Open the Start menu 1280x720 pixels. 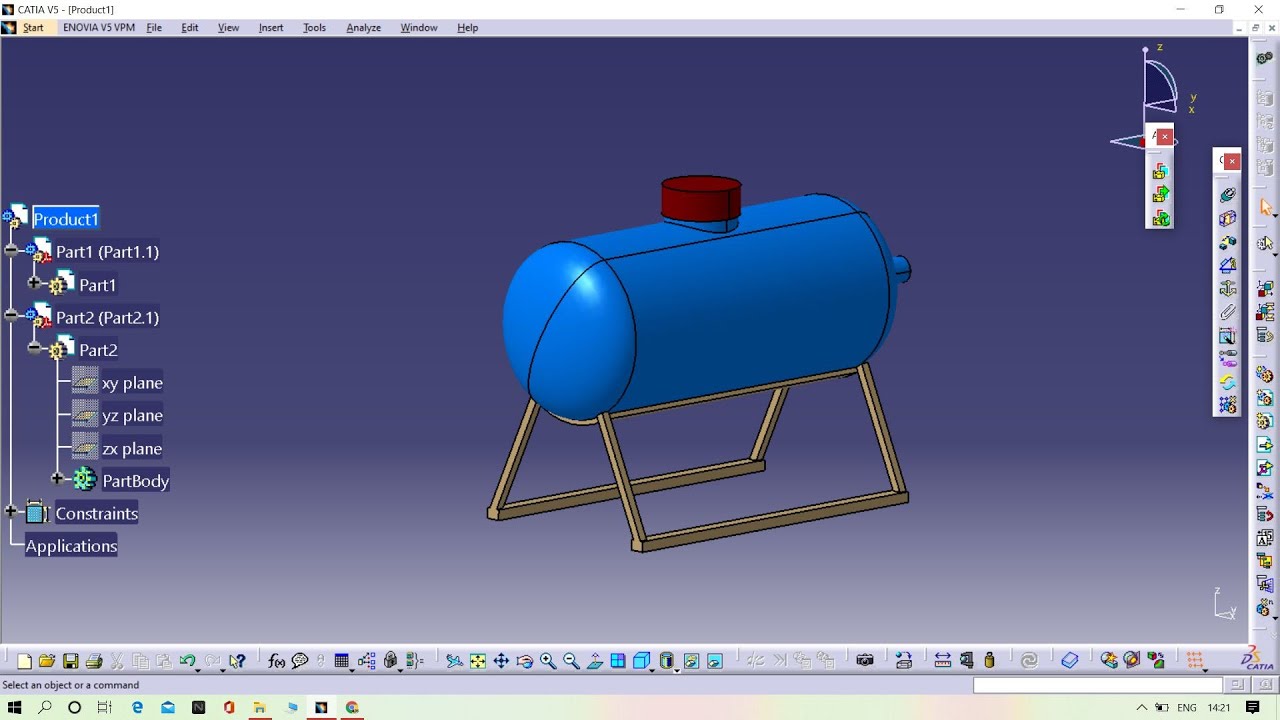(33, 27)
